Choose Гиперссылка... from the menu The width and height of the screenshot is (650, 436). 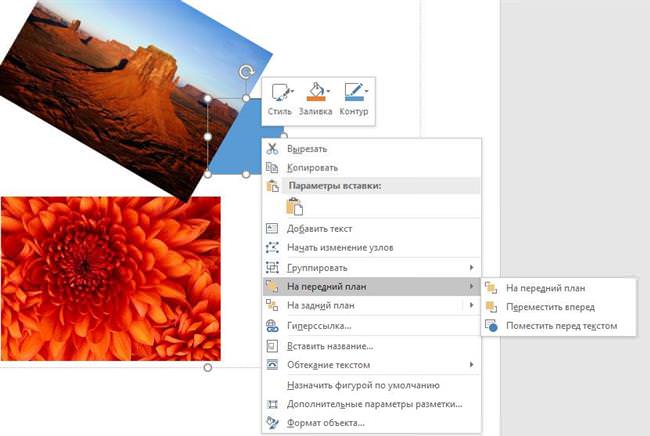372,326
